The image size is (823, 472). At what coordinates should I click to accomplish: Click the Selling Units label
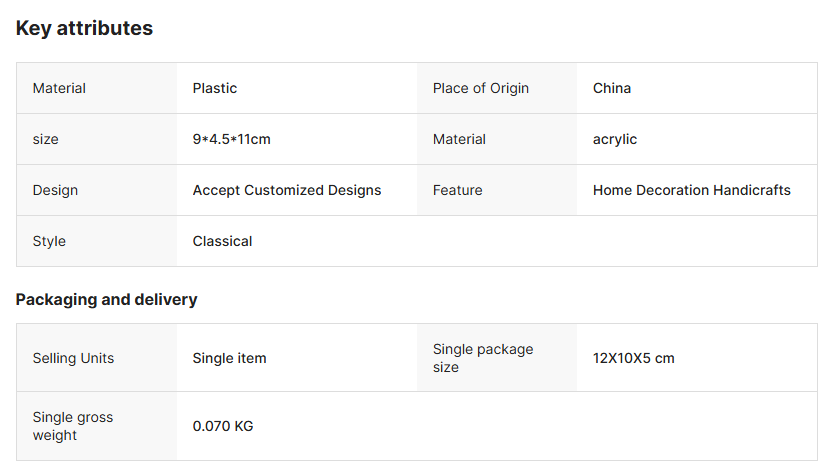pos(74,358)
